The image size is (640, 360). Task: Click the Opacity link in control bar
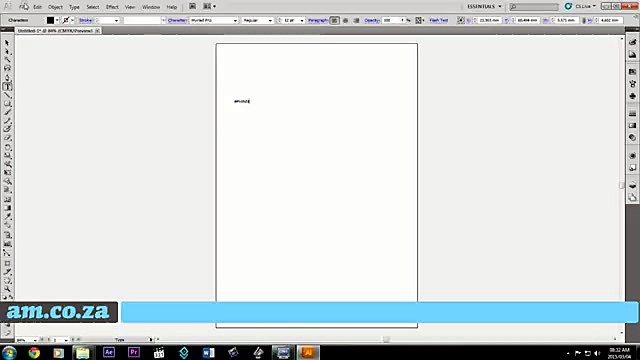click(x=372, y=20)
